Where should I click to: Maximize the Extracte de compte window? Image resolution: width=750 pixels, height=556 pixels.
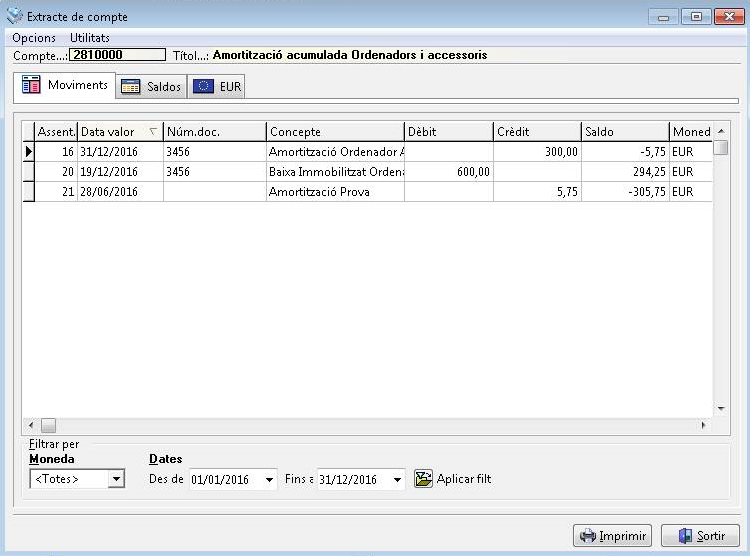[x=696, y=17]
